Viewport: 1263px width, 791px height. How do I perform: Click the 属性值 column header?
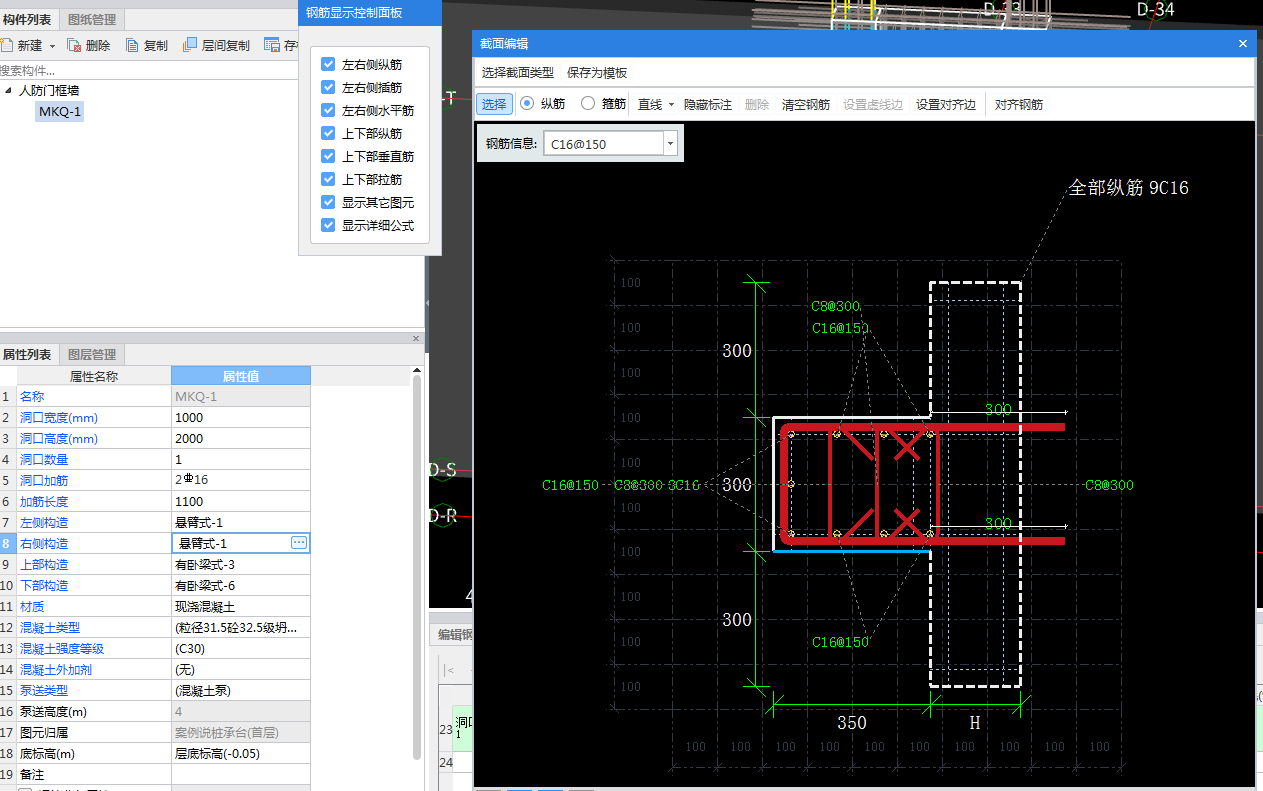241,376
